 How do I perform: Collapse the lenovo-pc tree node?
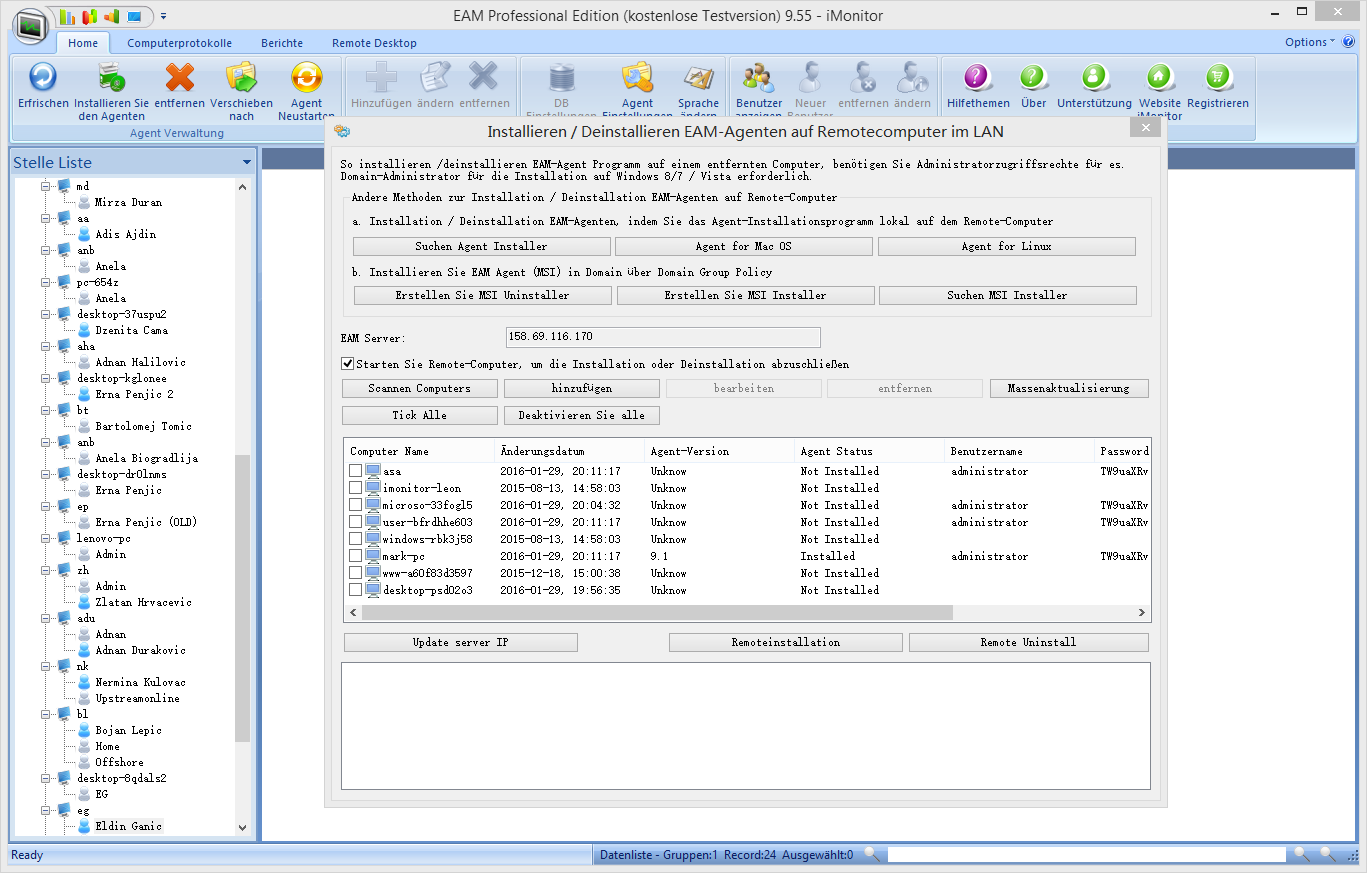coord(45,538)
